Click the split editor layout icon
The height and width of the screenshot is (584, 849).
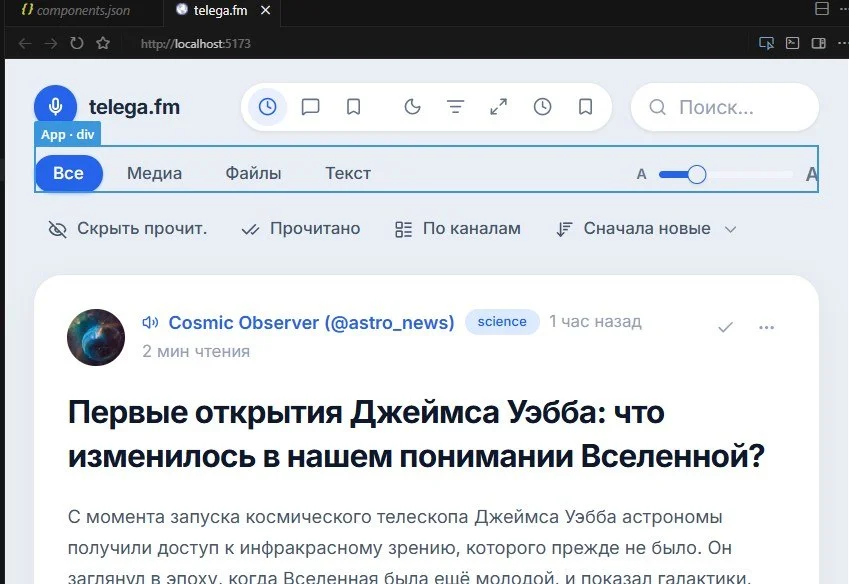822,9
